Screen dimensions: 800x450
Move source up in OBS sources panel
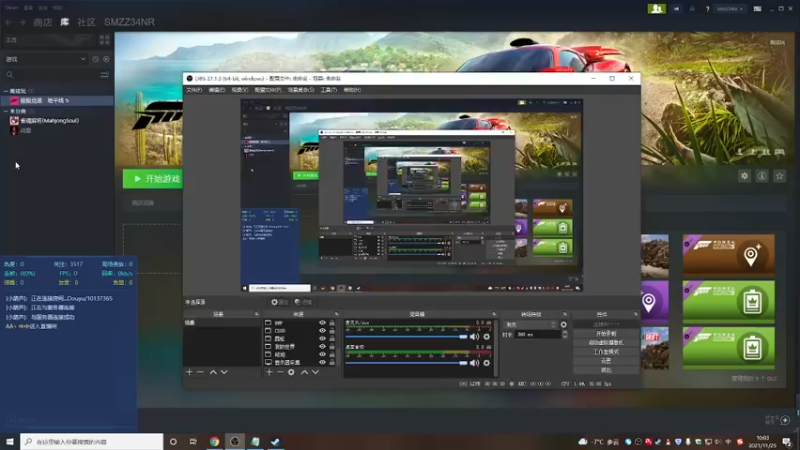[x=305, y=372]
